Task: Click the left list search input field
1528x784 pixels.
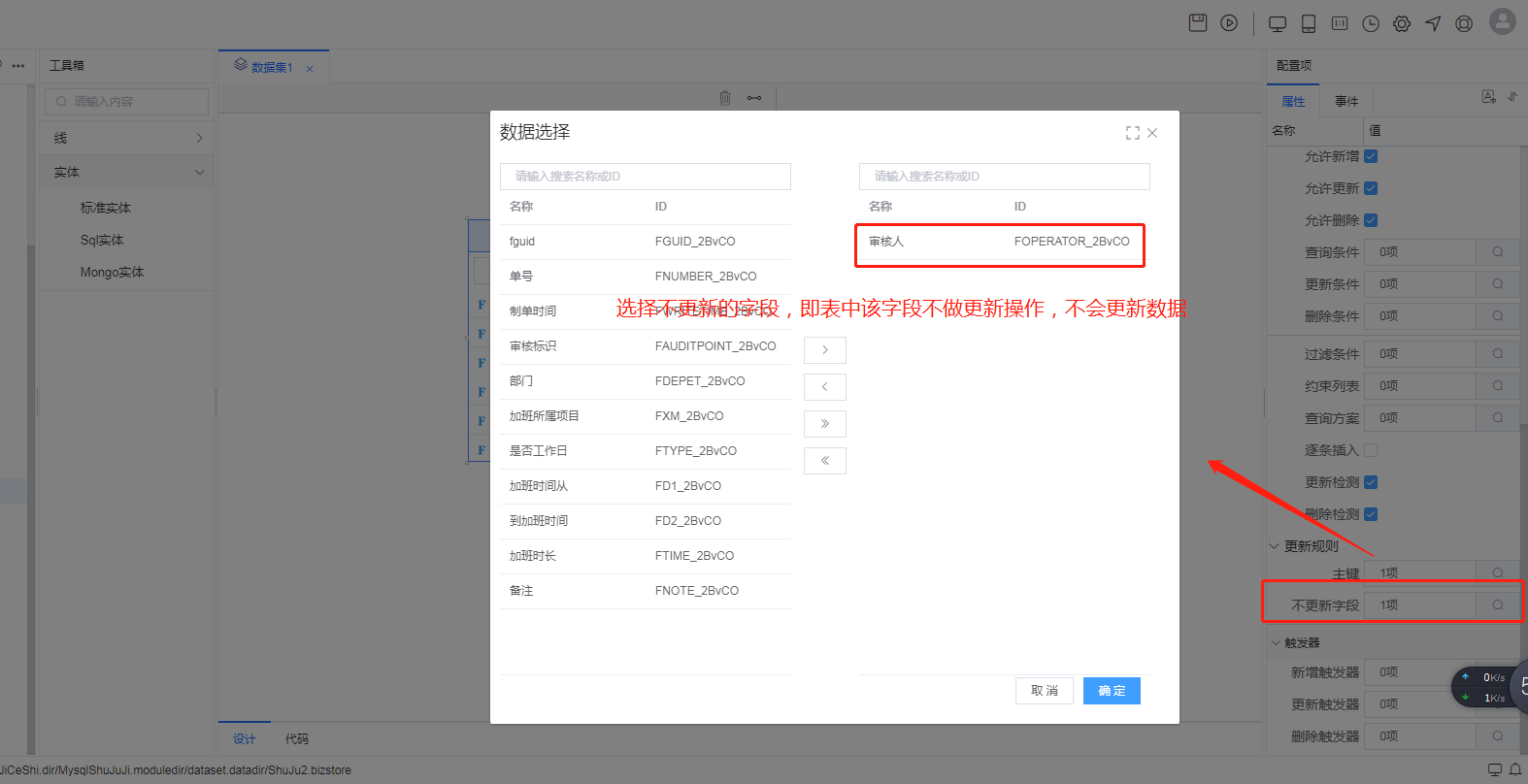Action: 646,177
